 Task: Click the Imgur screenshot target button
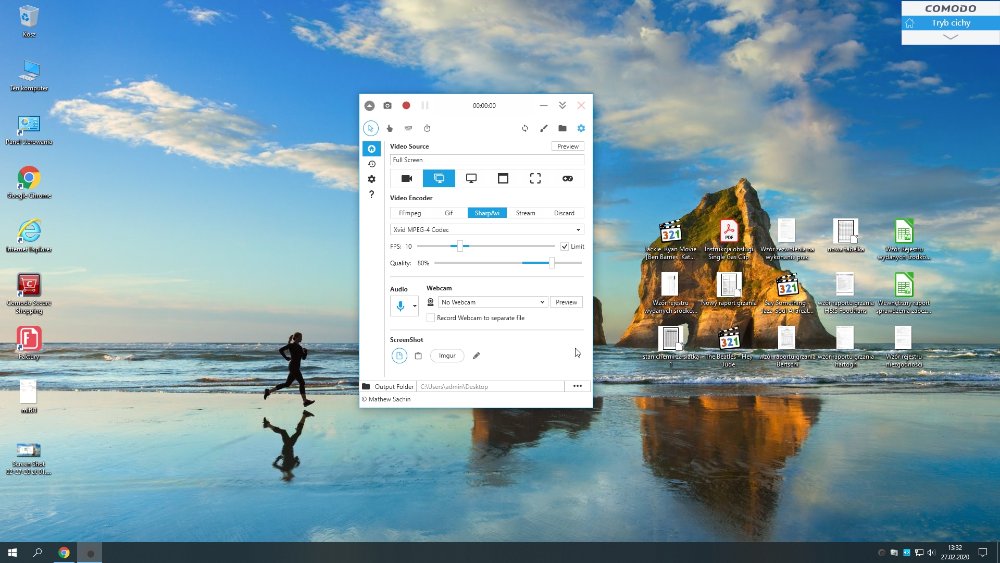click(x=447, y=355)
